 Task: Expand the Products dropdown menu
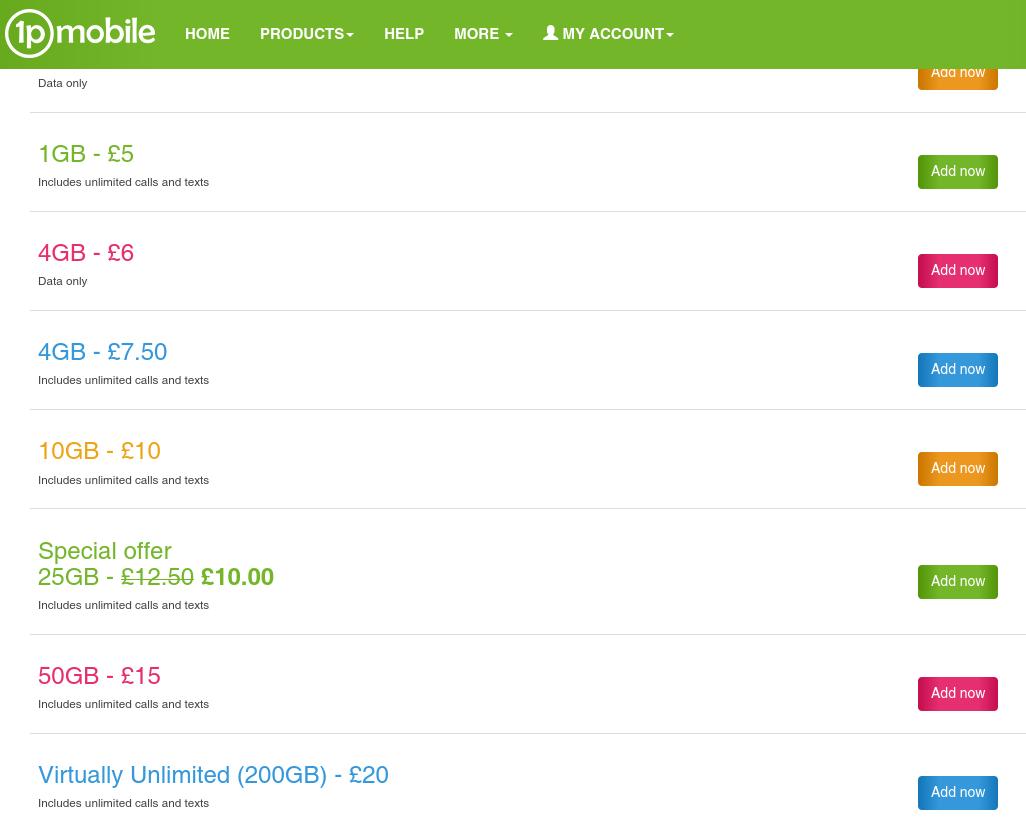coord(306,35)
